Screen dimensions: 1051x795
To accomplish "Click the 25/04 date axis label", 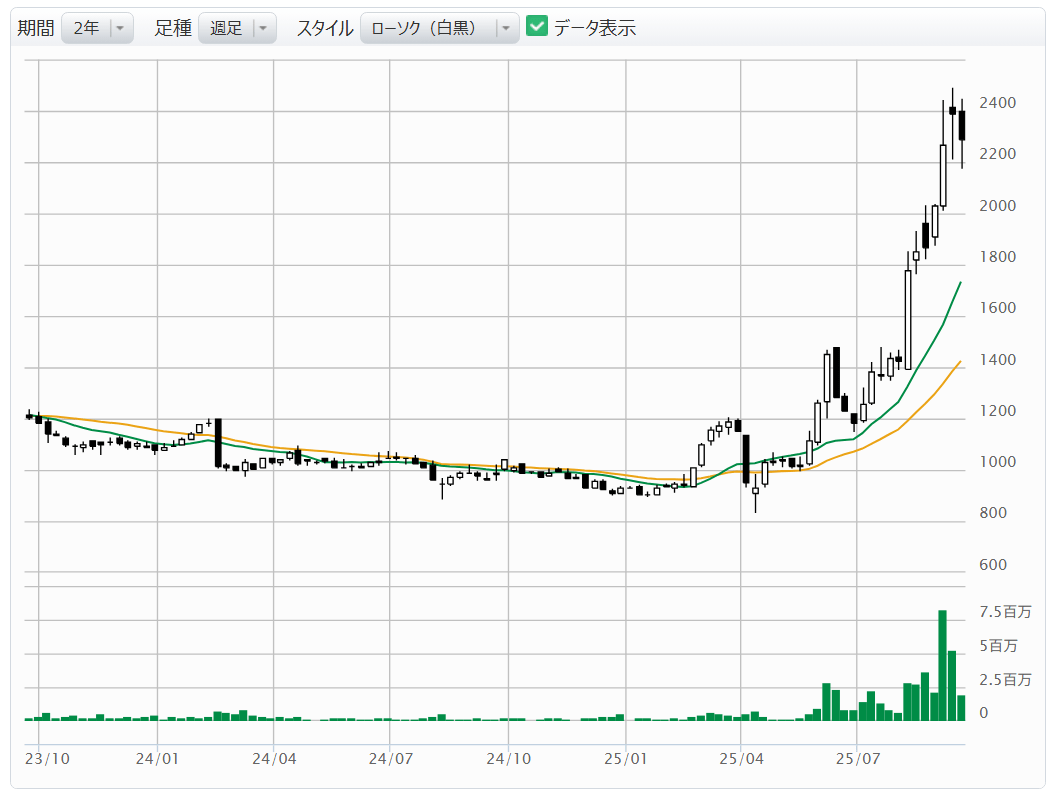I will [741, 759].
